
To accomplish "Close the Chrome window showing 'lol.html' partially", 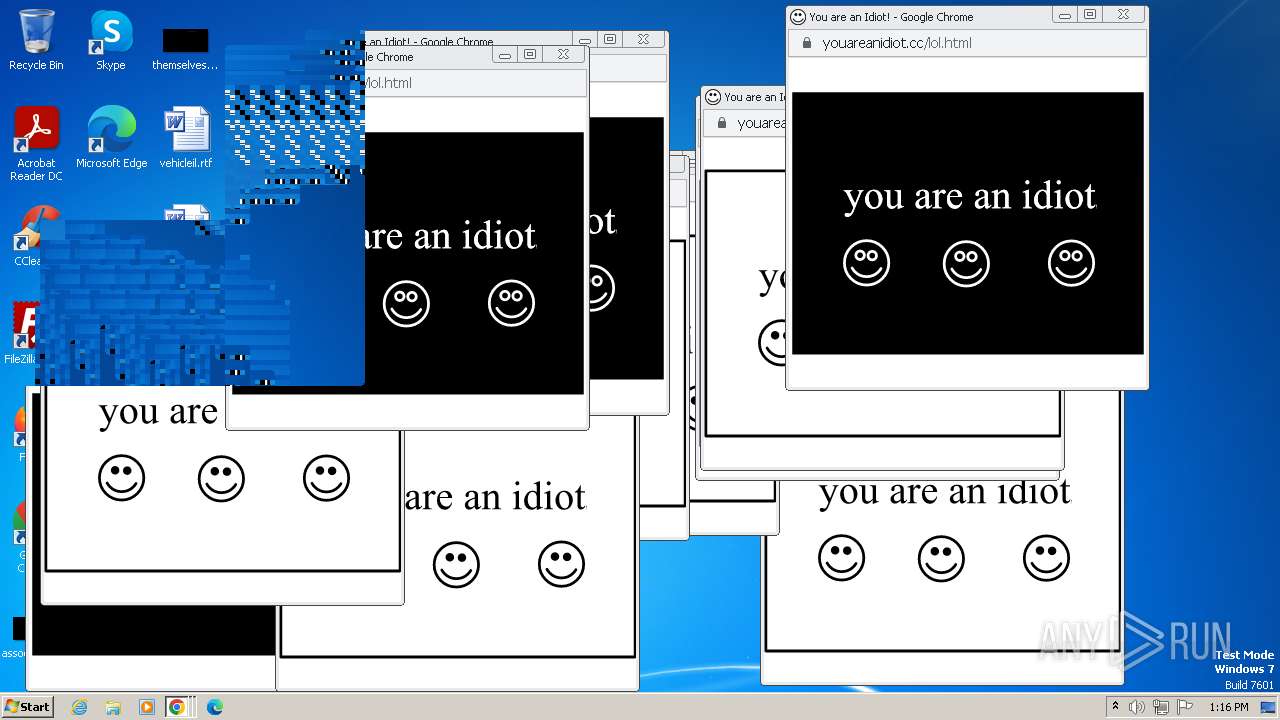I will 563,54.
